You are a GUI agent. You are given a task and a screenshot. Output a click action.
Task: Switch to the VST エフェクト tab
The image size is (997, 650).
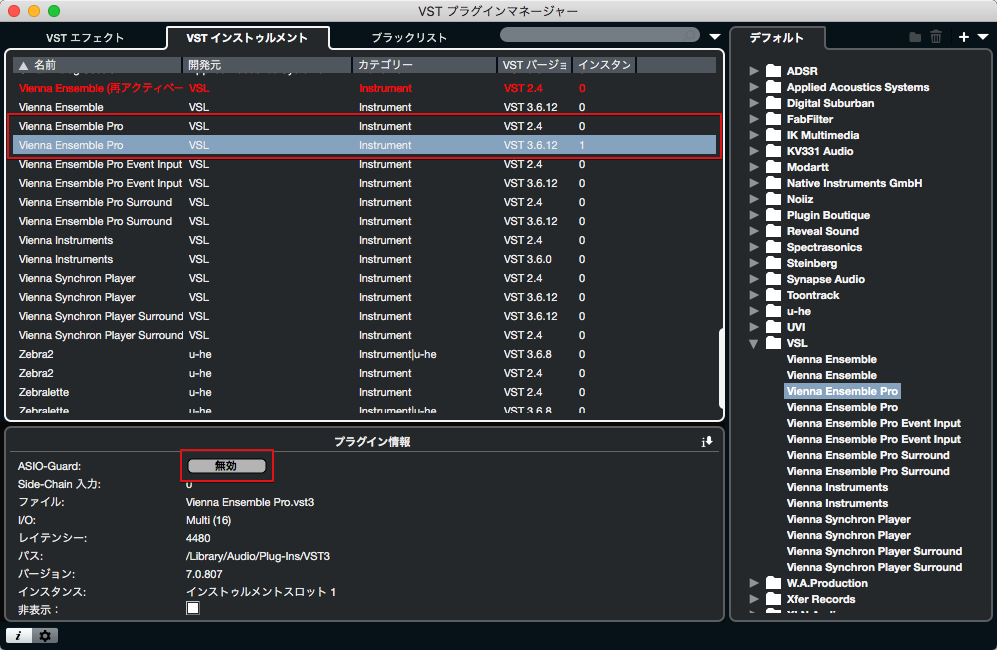85,38
